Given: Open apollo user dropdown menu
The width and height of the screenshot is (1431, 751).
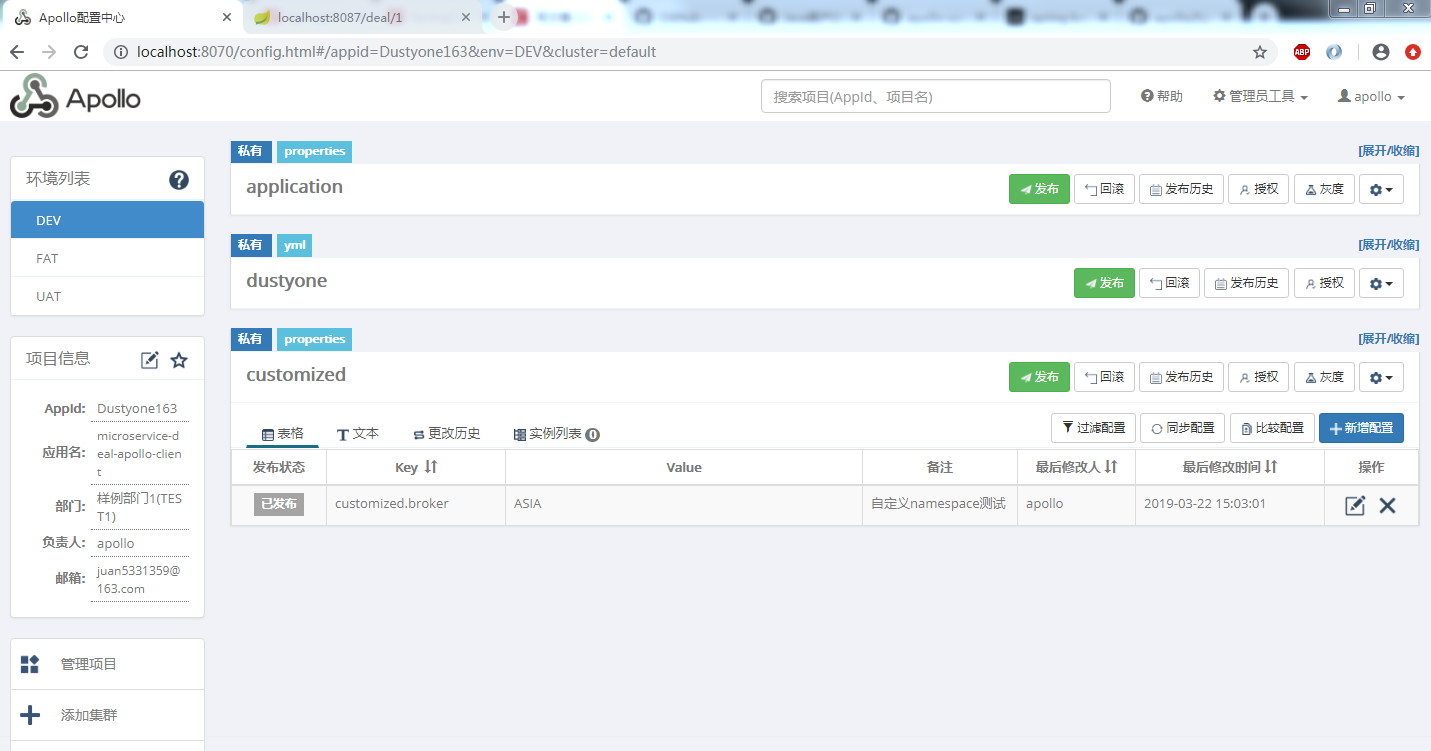Looking at the screenshot, I should (1371, 97).
